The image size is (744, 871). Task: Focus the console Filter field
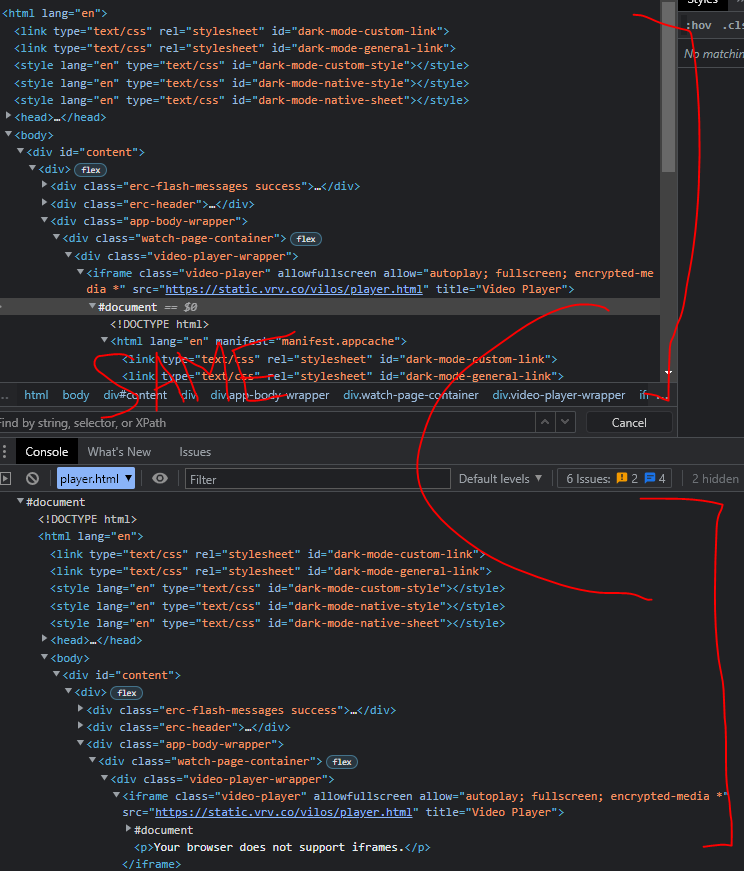tap(317, 479)
